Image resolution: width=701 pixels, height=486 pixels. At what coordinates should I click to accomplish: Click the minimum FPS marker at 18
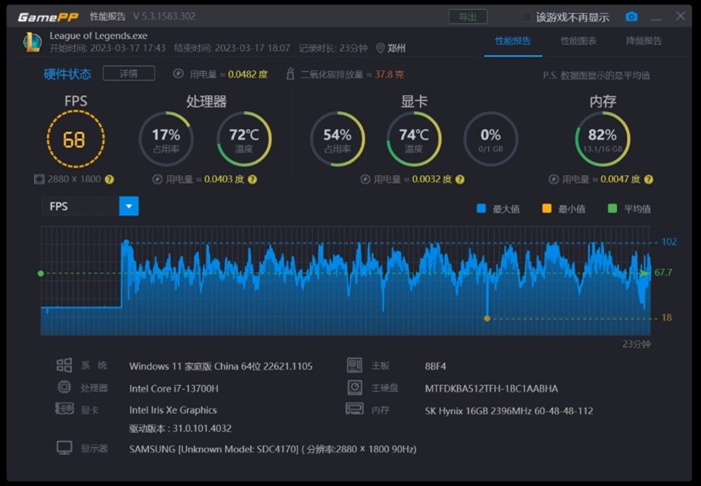click(x=487, y=318)
